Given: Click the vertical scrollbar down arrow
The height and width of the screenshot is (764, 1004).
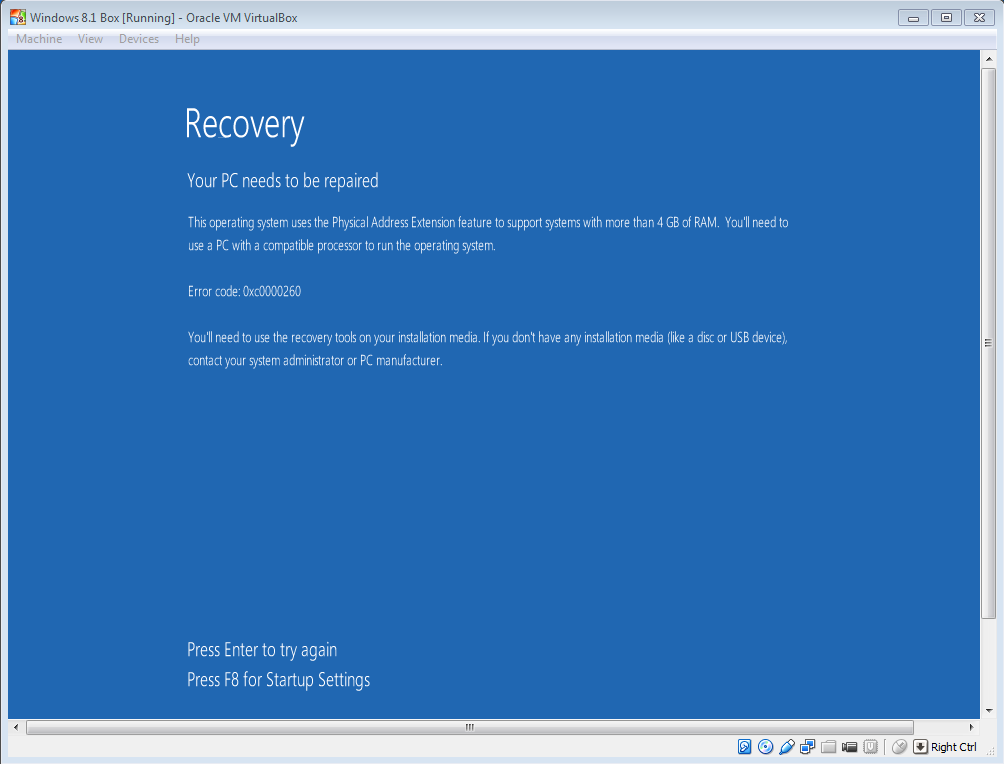Looking at the screenshot, I should [x=989, y=710].
